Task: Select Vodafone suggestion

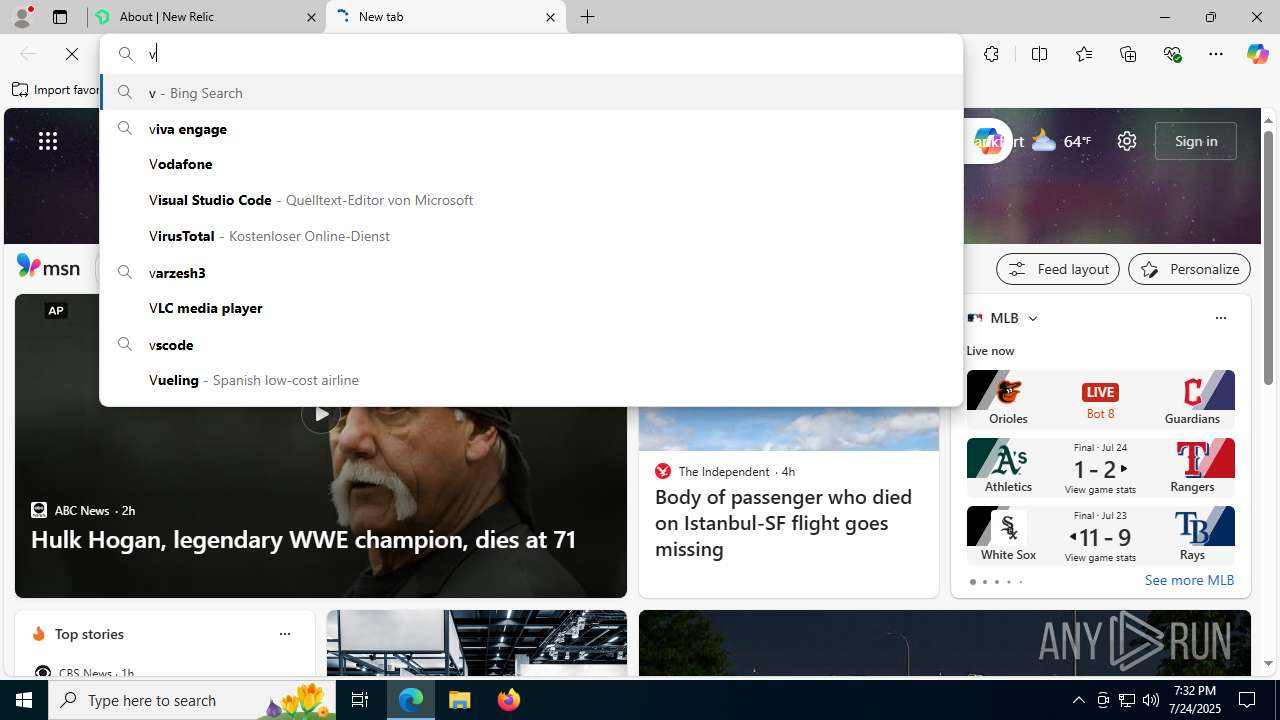Action: point(531,164)
